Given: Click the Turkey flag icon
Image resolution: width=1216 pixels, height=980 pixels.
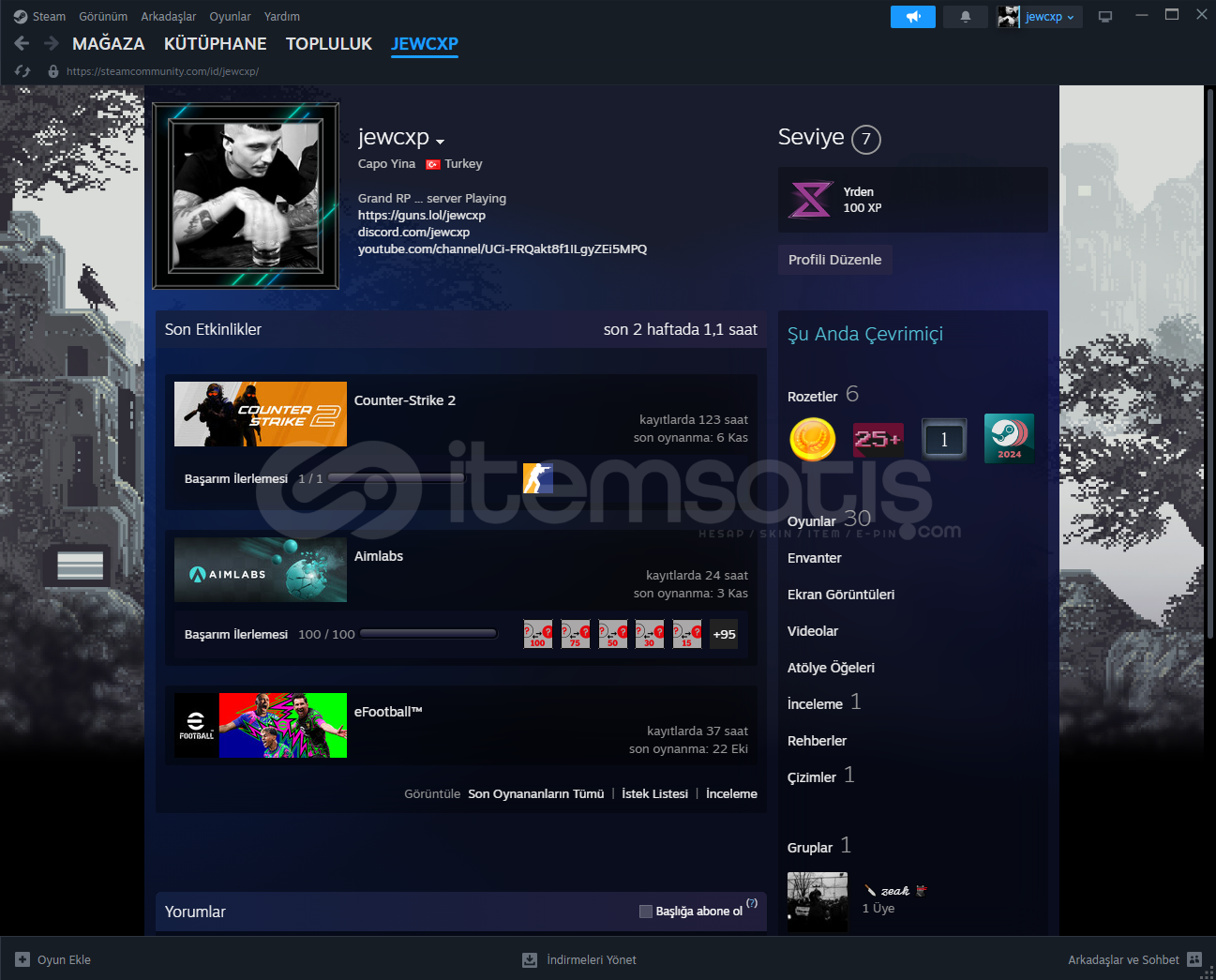Looking at the screenshot, I should pyautogui.click(x=432, y=164).
